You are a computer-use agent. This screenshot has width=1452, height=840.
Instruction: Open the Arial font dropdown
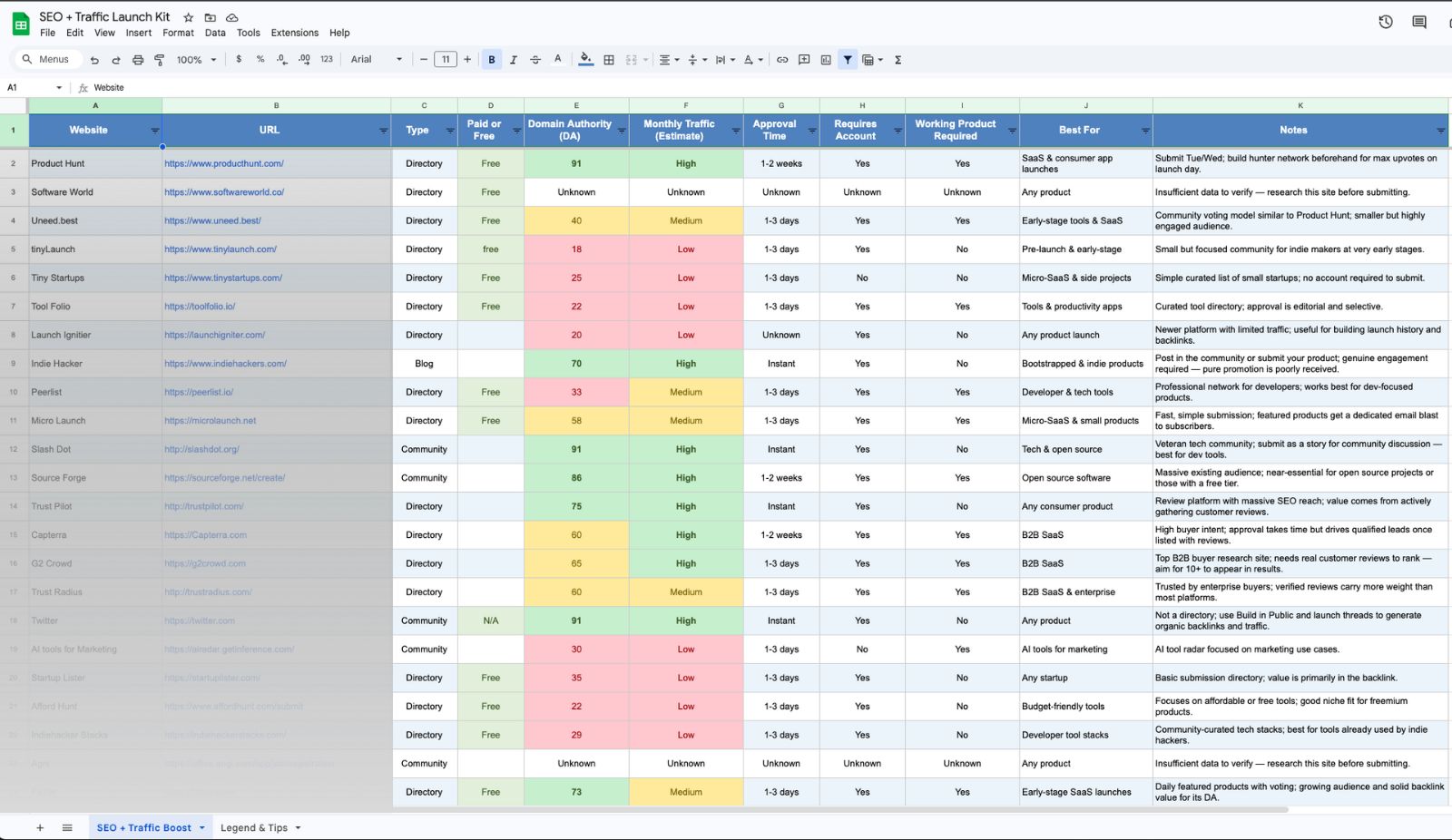376,60
